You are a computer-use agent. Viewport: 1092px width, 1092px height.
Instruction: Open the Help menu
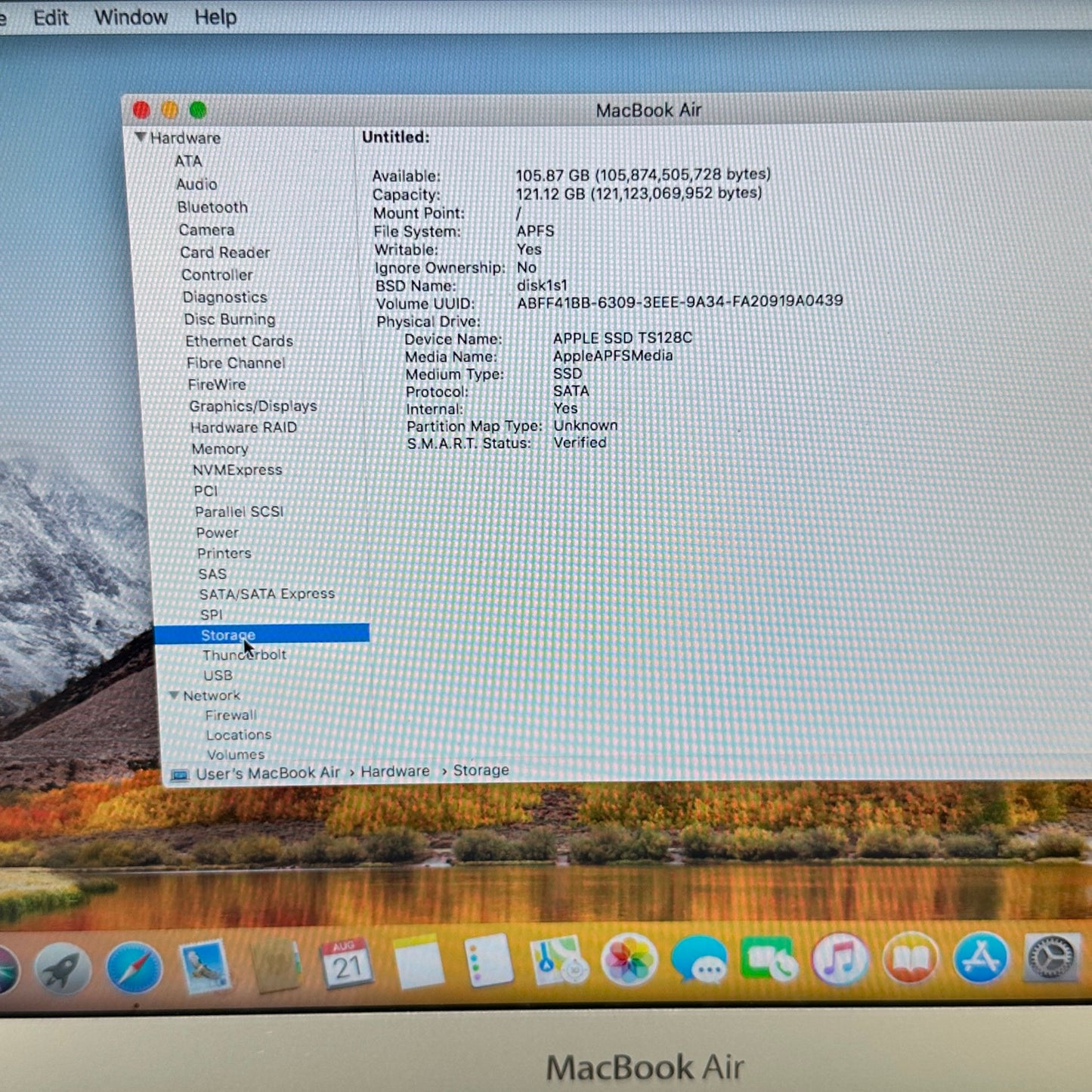coord(215,17)
